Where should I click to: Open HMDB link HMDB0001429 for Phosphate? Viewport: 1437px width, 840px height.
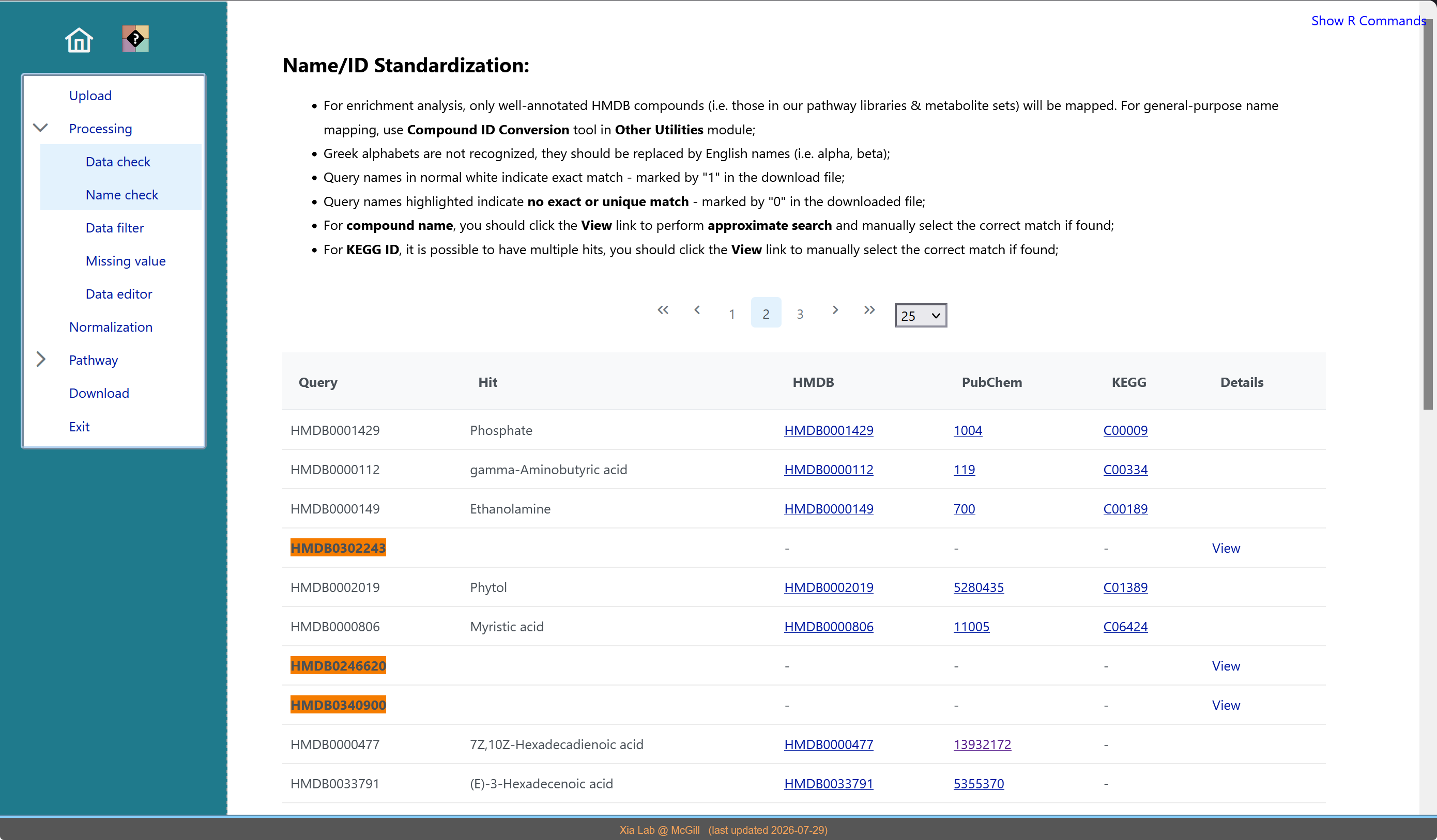point(829,430)
